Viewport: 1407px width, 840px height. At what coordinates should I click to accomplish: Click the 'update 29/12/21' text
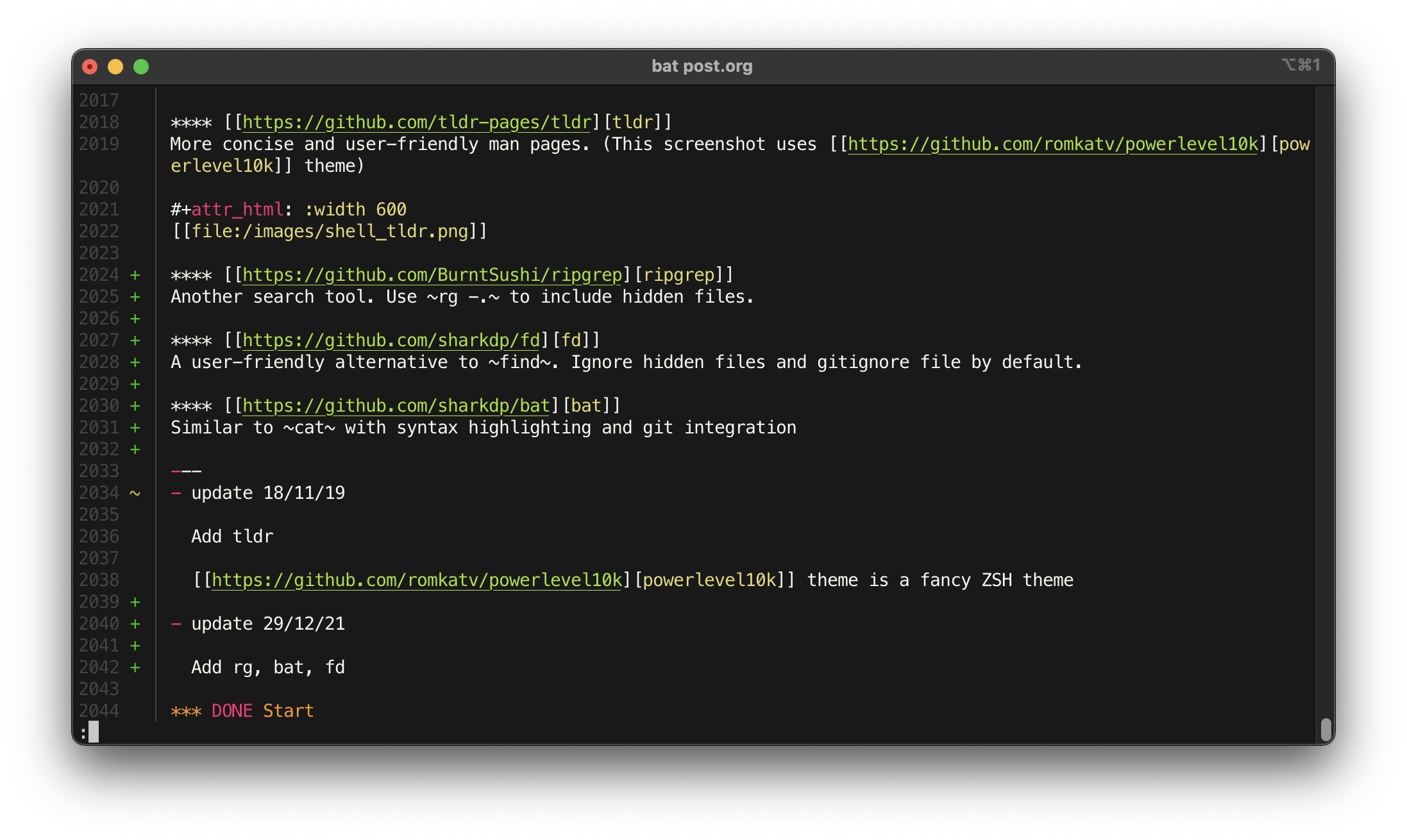[268, 623]
